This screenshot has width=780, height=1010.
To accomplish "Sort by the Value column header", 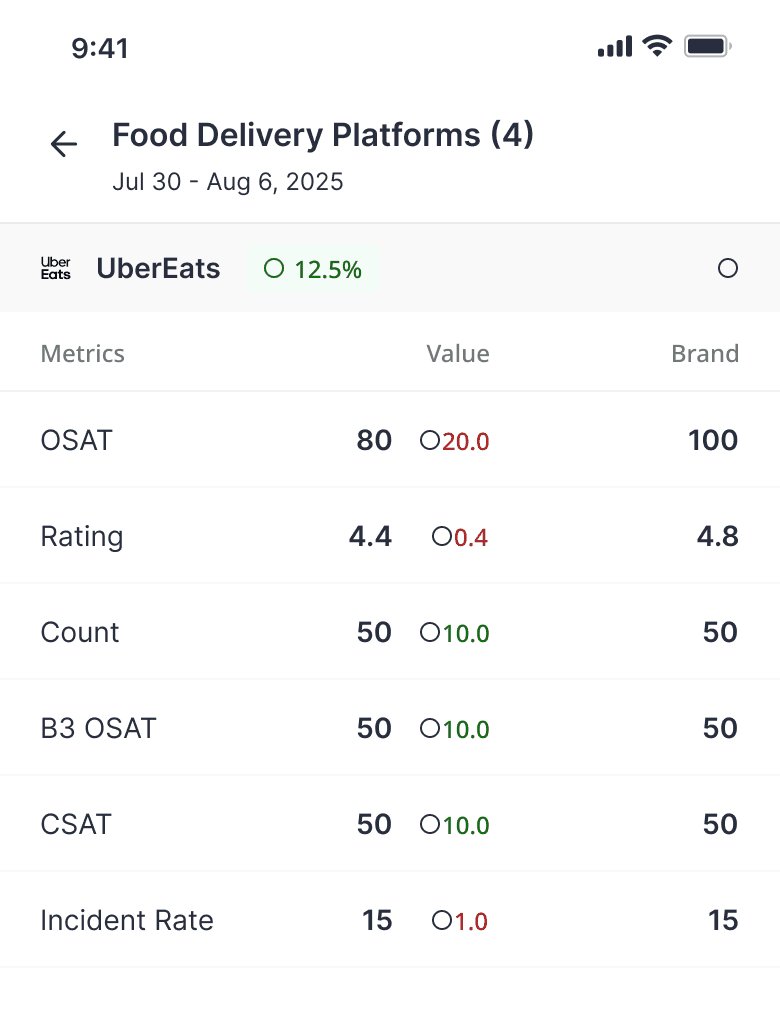I will click(458, 354).
